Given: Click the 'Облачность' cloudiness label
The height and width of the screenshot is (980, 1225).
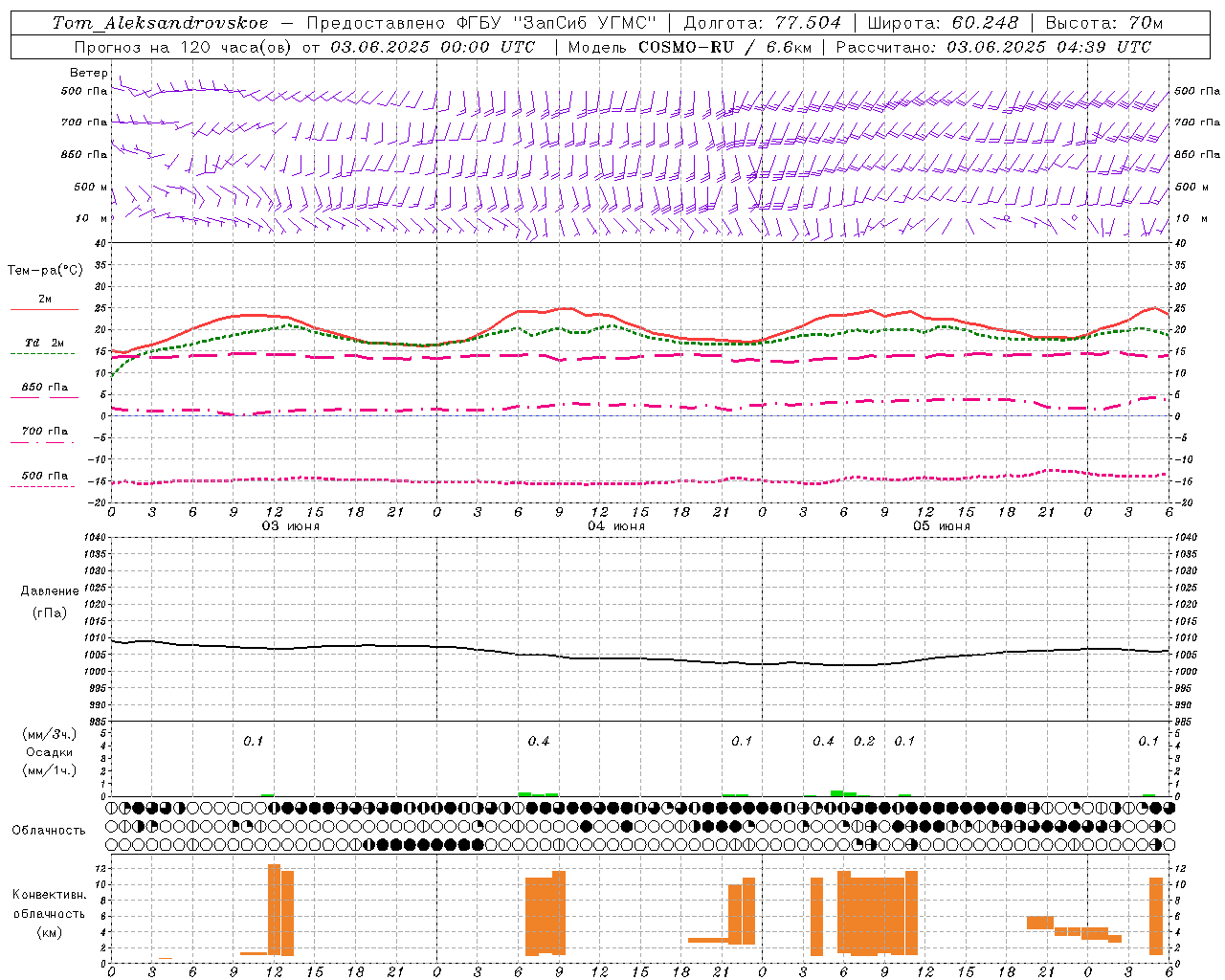Looking at the screenshot, I should 49,831.
